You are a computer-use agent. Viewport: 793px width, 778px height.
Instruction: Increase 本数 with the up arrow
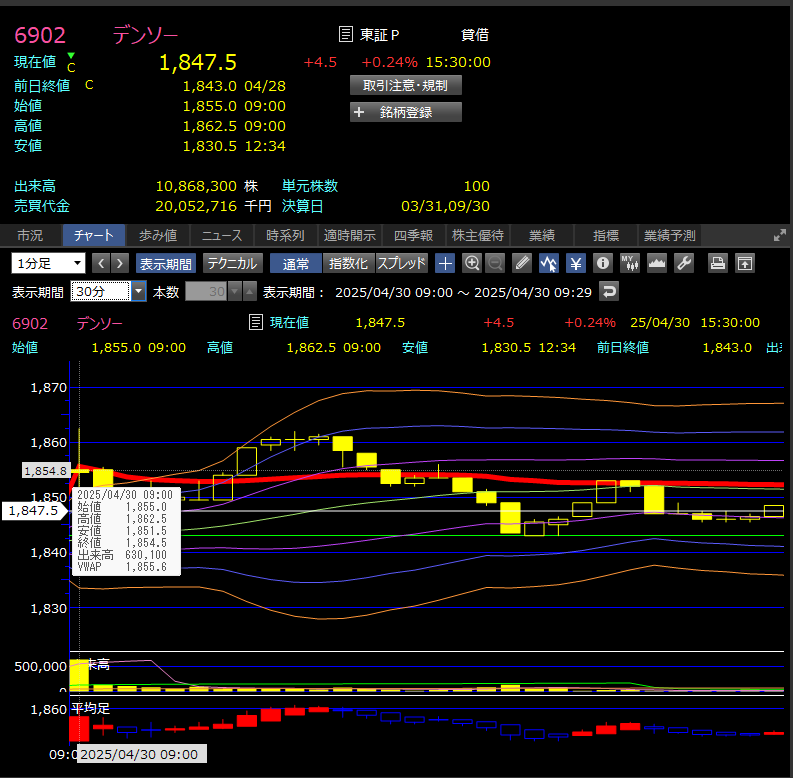click(249, 292)
